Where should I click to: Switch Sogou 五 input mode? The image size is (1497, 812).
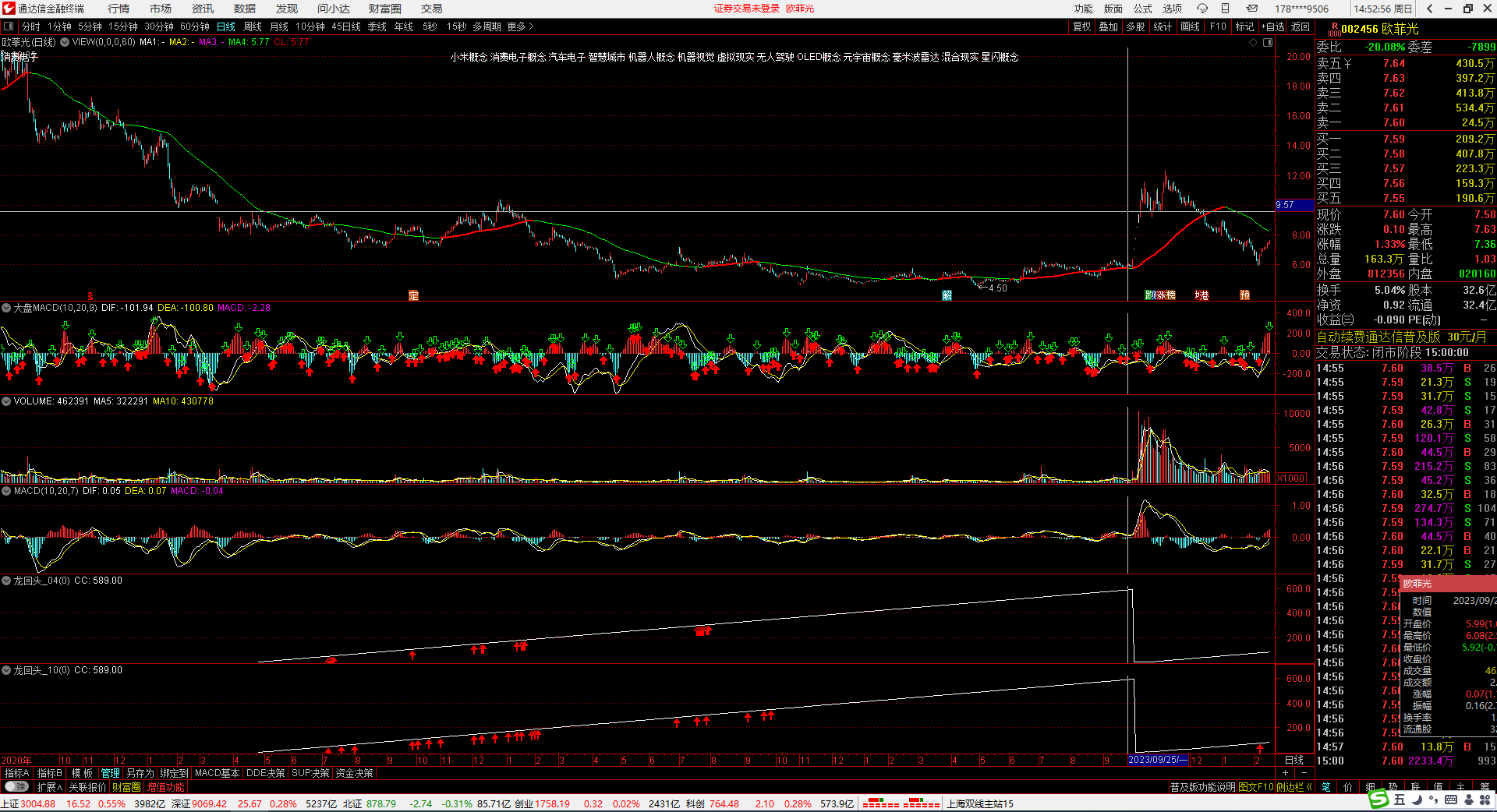[1400, 800]
